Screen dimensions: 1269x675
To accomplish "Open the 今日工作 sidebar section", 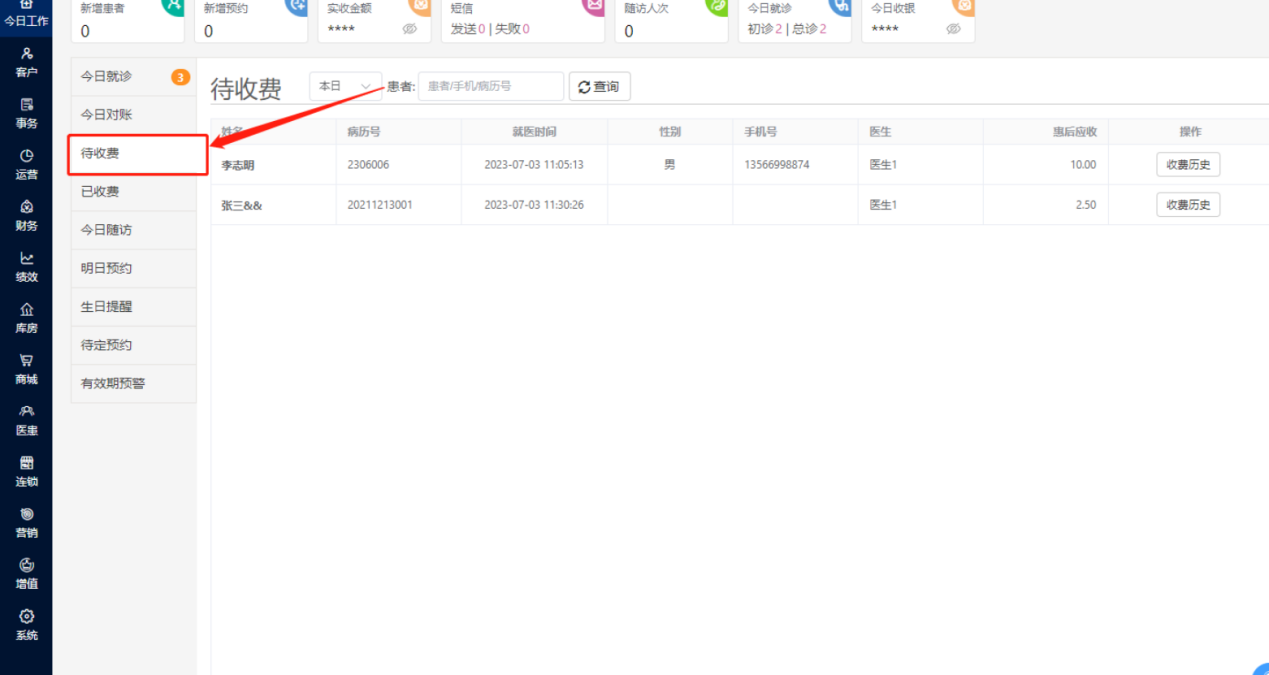I will pyautogui.click(x=26, y=14).
